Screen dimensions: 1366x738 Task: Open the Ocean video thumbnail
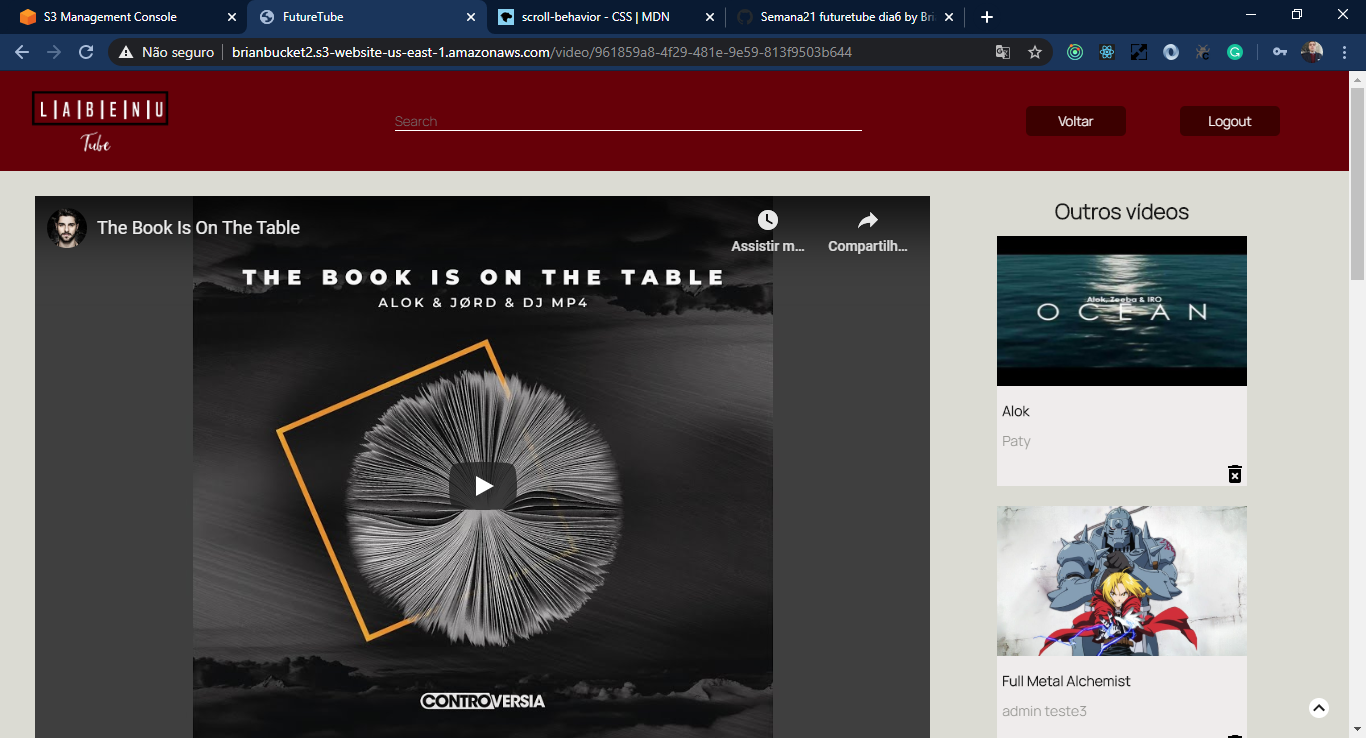(1122, 311)
